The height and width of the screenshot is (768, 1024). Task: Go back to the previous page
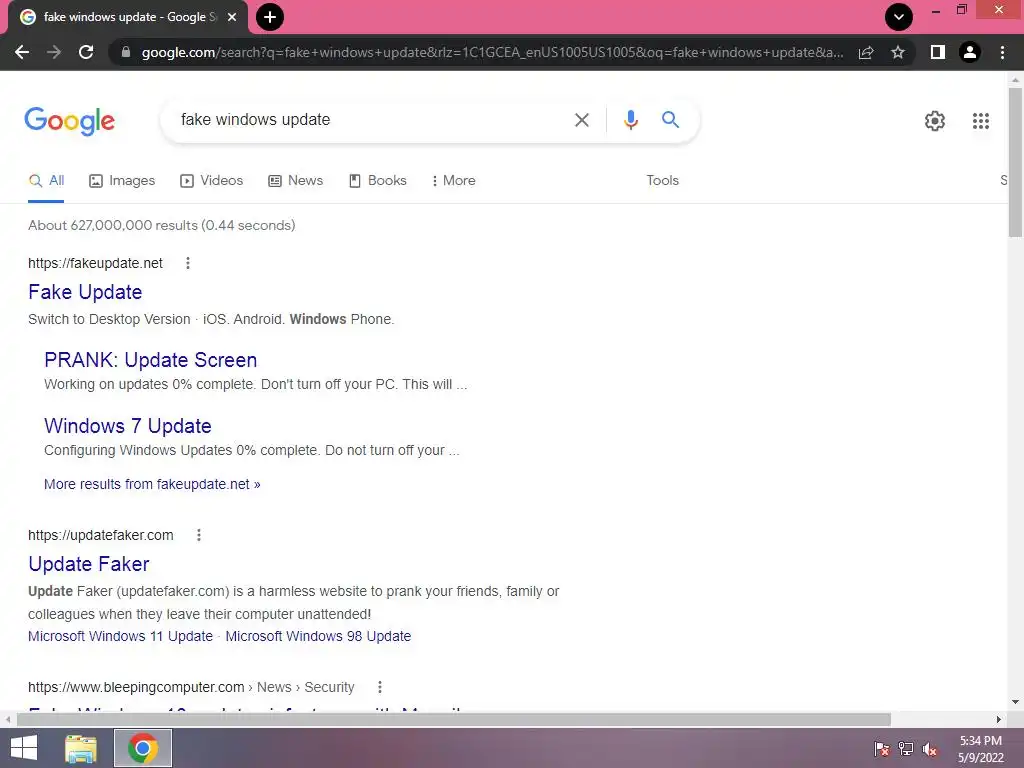pos(22,52)
